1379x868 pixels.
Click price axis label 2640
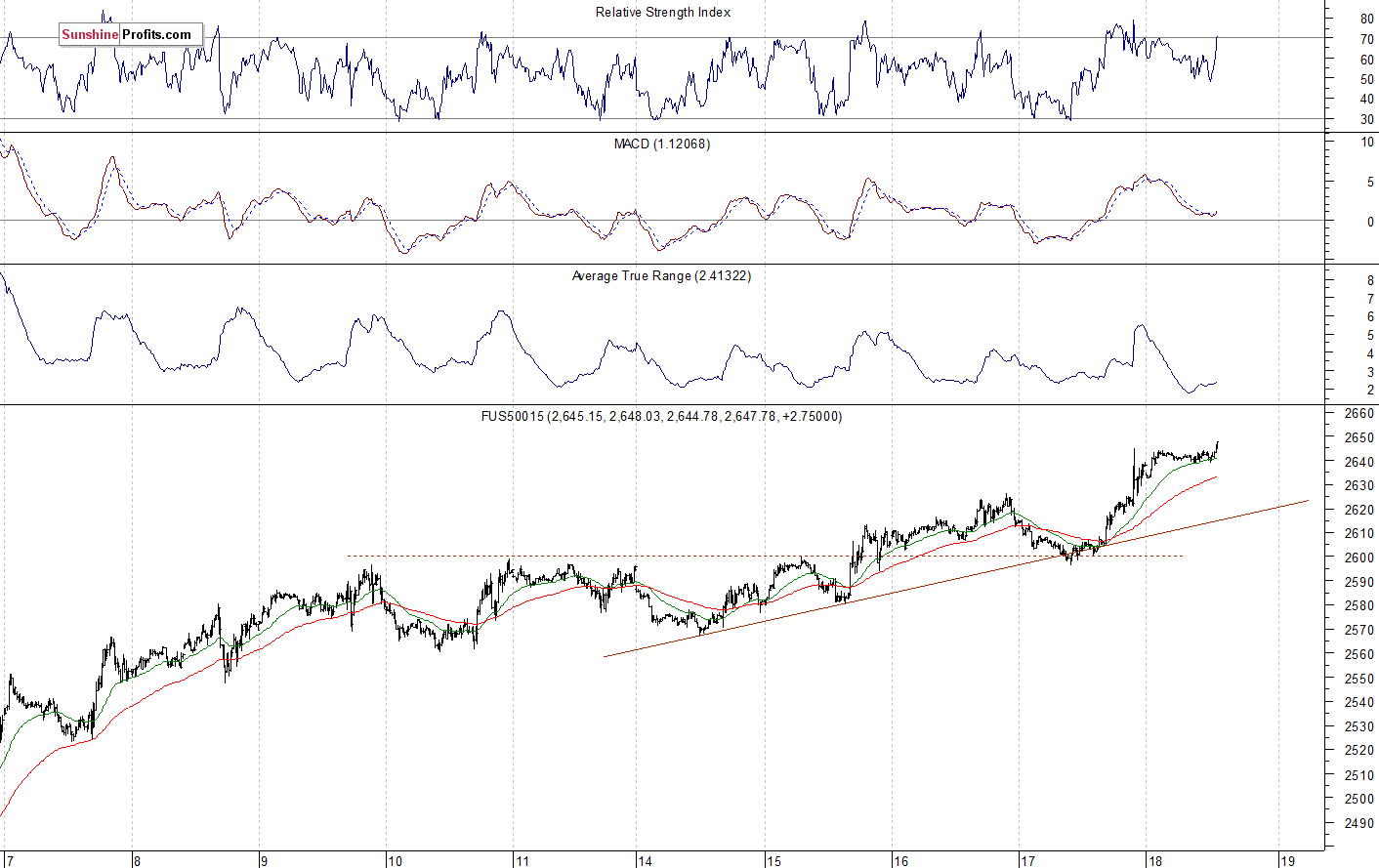[x=1358, y=461]
